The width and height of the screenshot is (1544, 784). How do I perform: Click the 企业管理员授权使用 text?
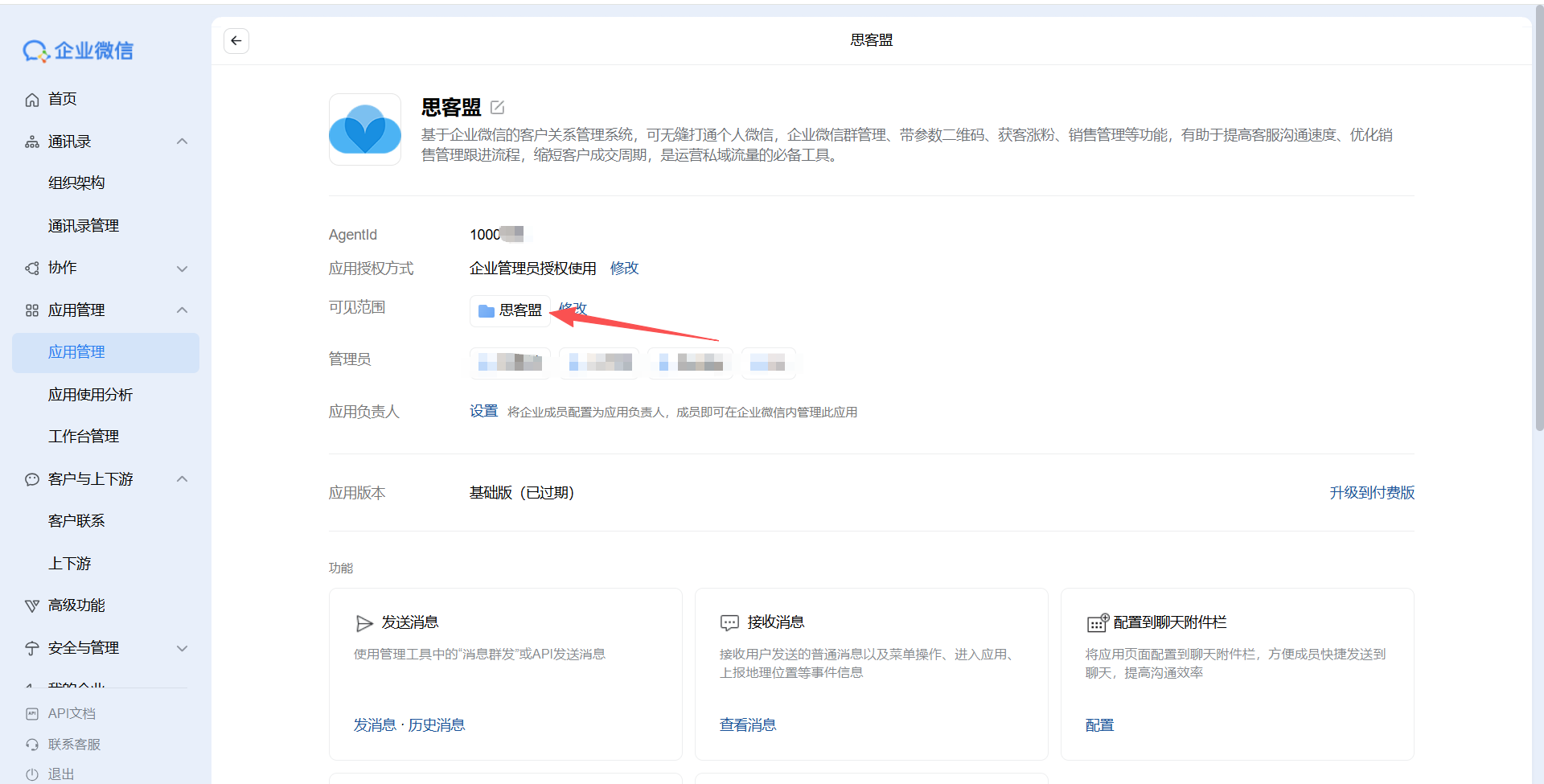click(533, 269)
